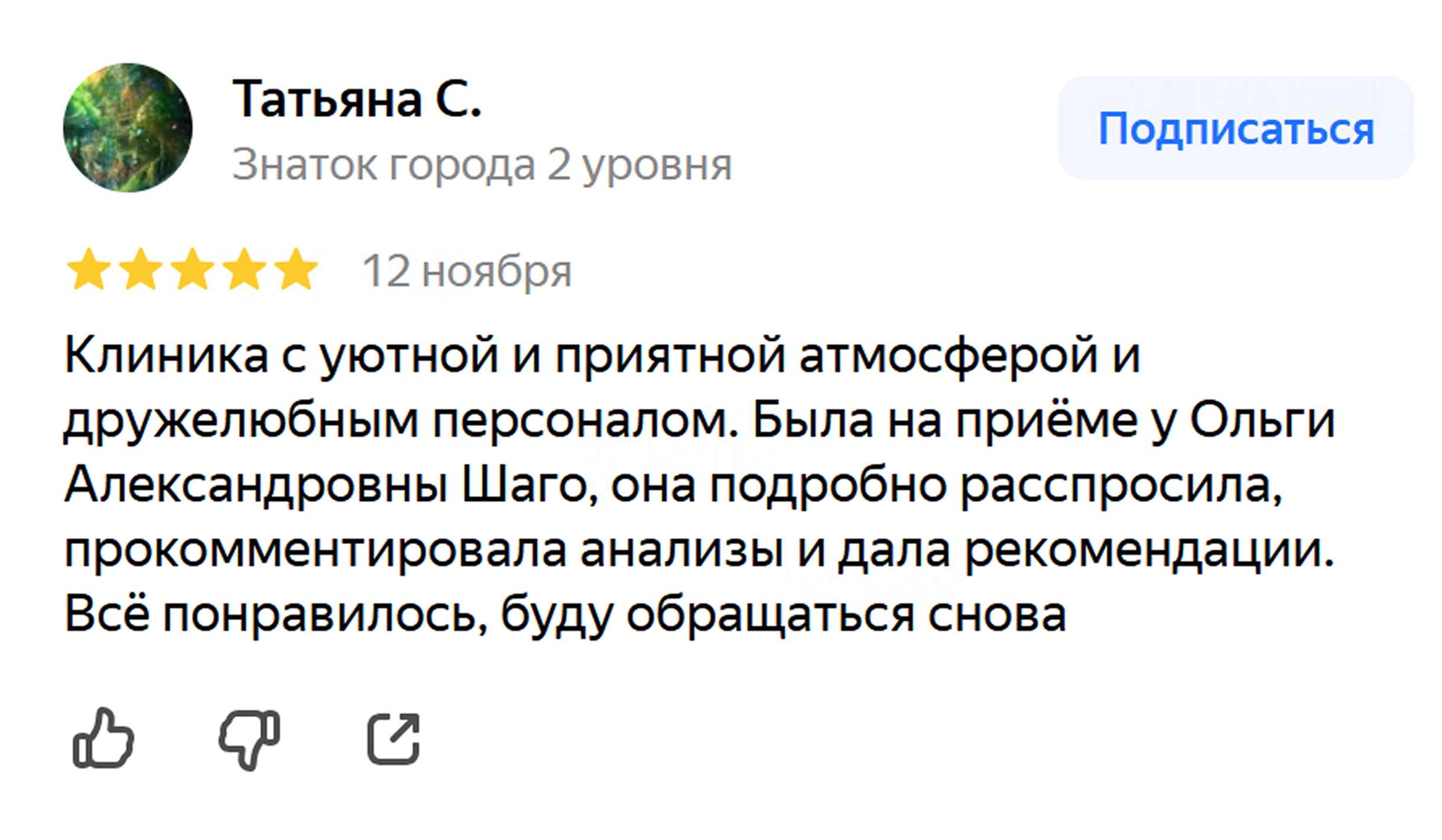Share Татьяна's review via the share icon

tap(394, 738)
